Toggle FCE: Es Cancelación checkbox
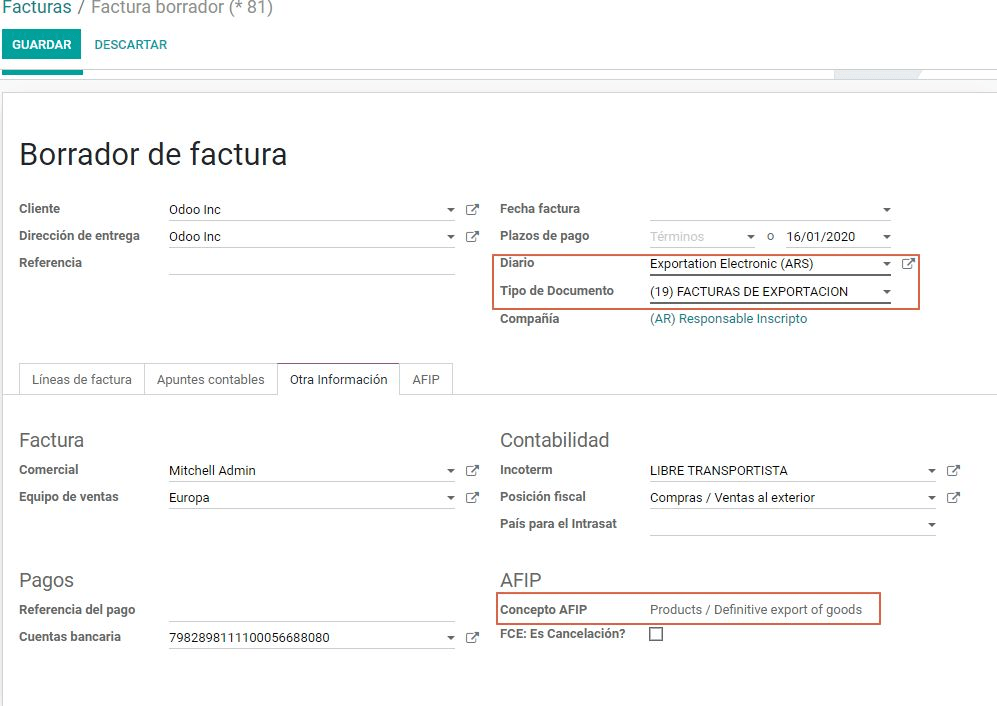Viewport: 997px width, 706px height. (x=656, y=634)
